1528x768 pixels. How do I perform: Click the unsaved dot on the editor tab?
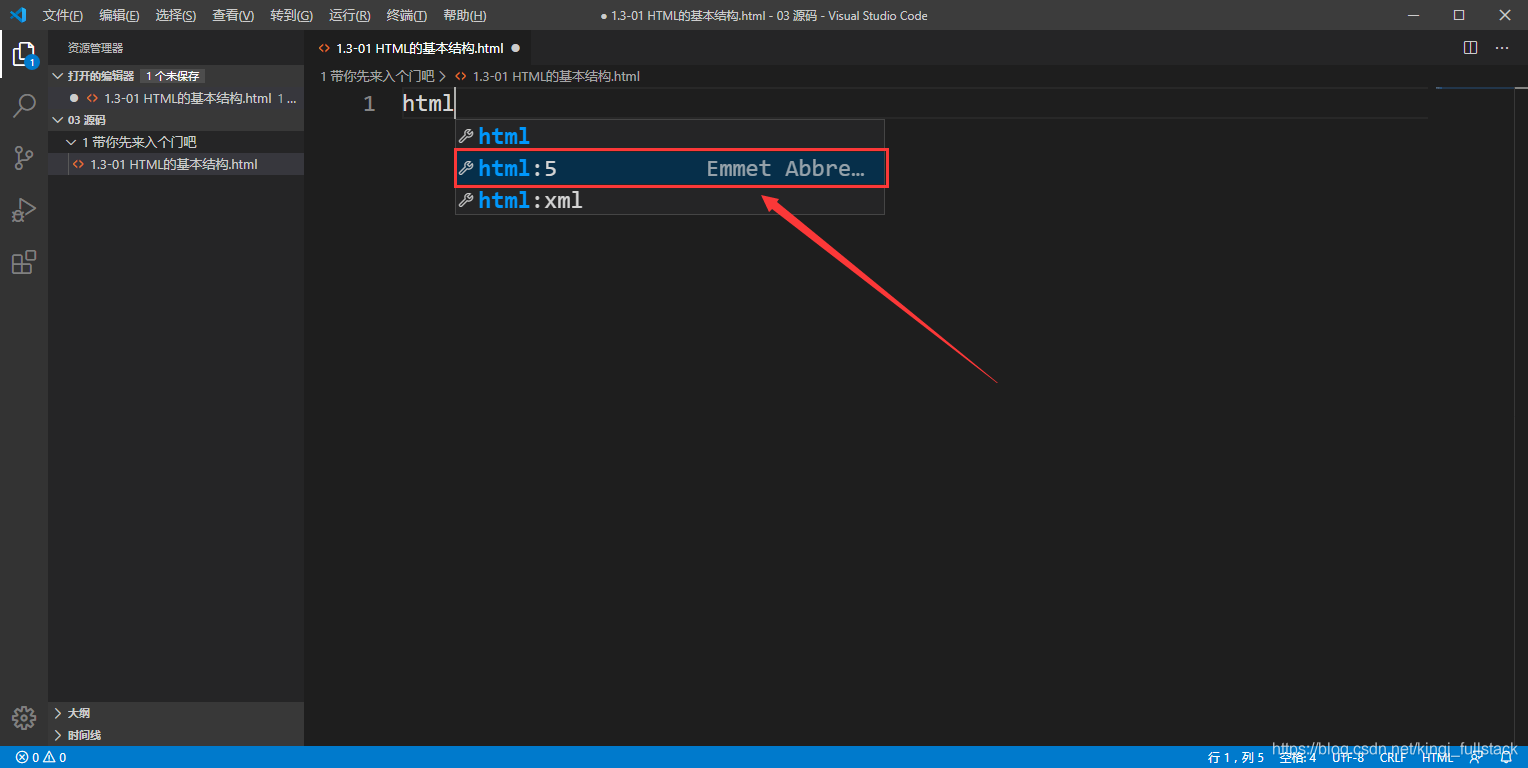pyautogui.click(x=515, y=47)
